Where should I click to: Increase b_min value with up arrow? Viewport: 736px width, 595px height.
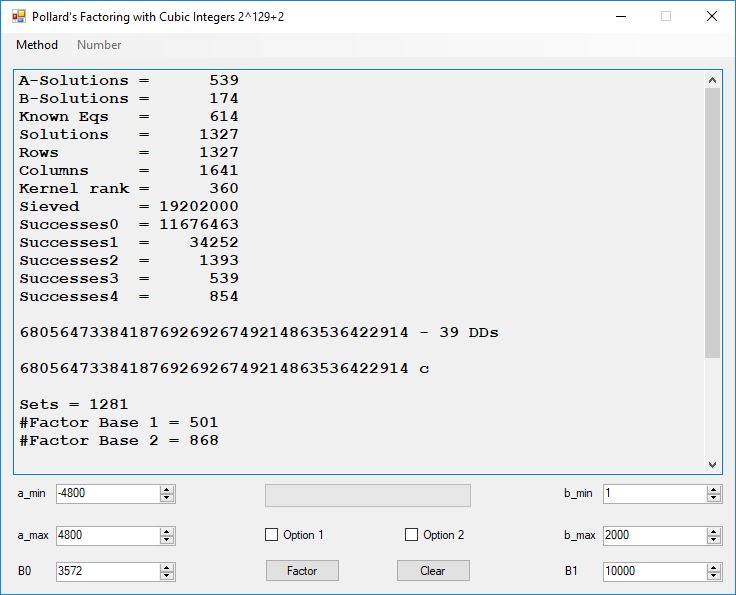tap(714, 489)
